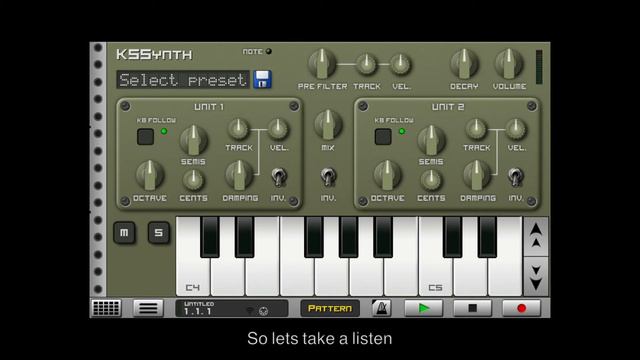This screenshot has width=640, height=360.
Task: Click the Unit 1 Vel. knob
Action: [278, 129]
